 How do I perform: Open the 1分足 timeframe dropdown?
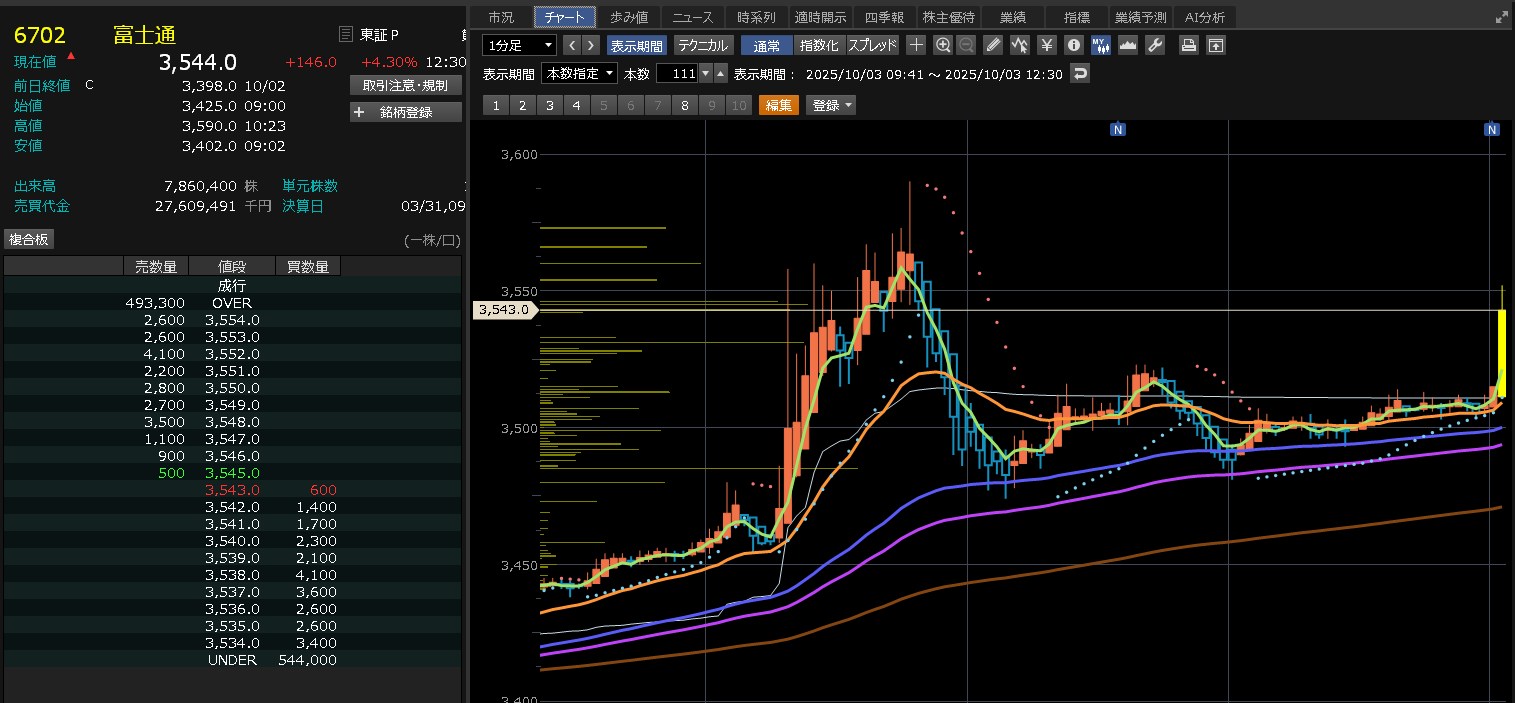tap(519, 45)
